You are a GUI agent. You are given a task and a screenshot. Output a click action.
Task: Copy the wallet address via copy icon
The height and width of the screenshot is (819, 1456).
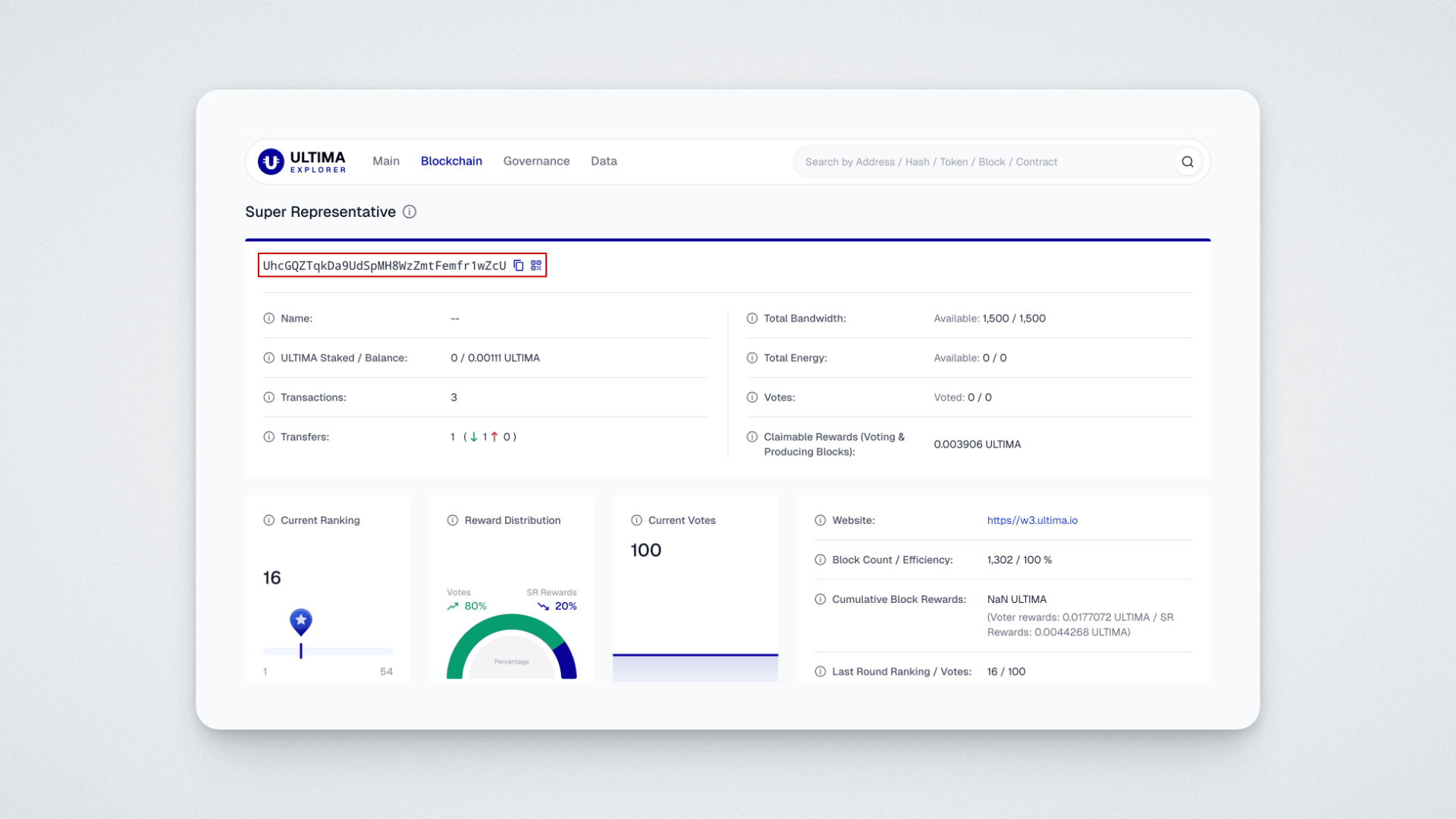coord(519,265)
